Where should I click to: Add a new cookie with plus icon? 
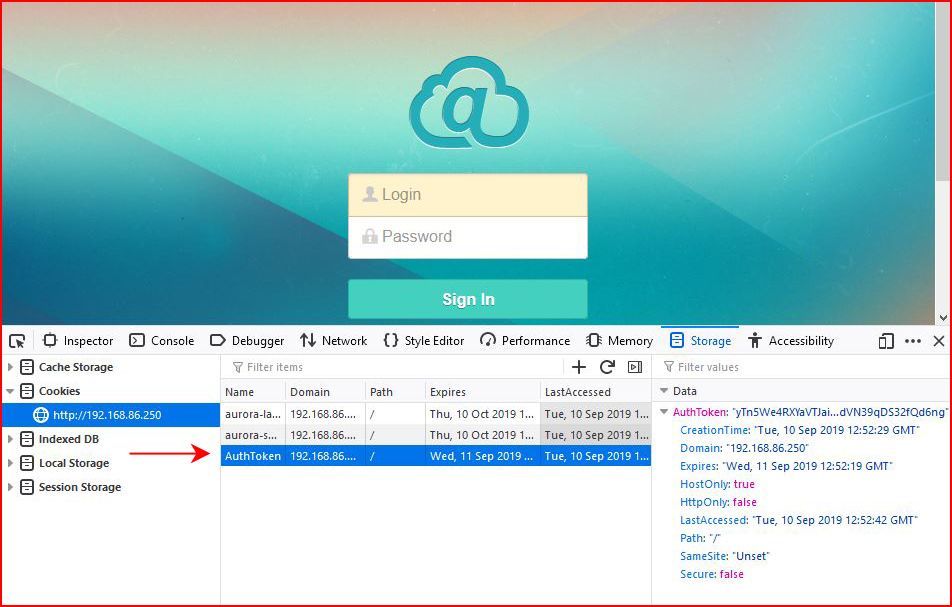pyautogui.click(x=579, y=367)
